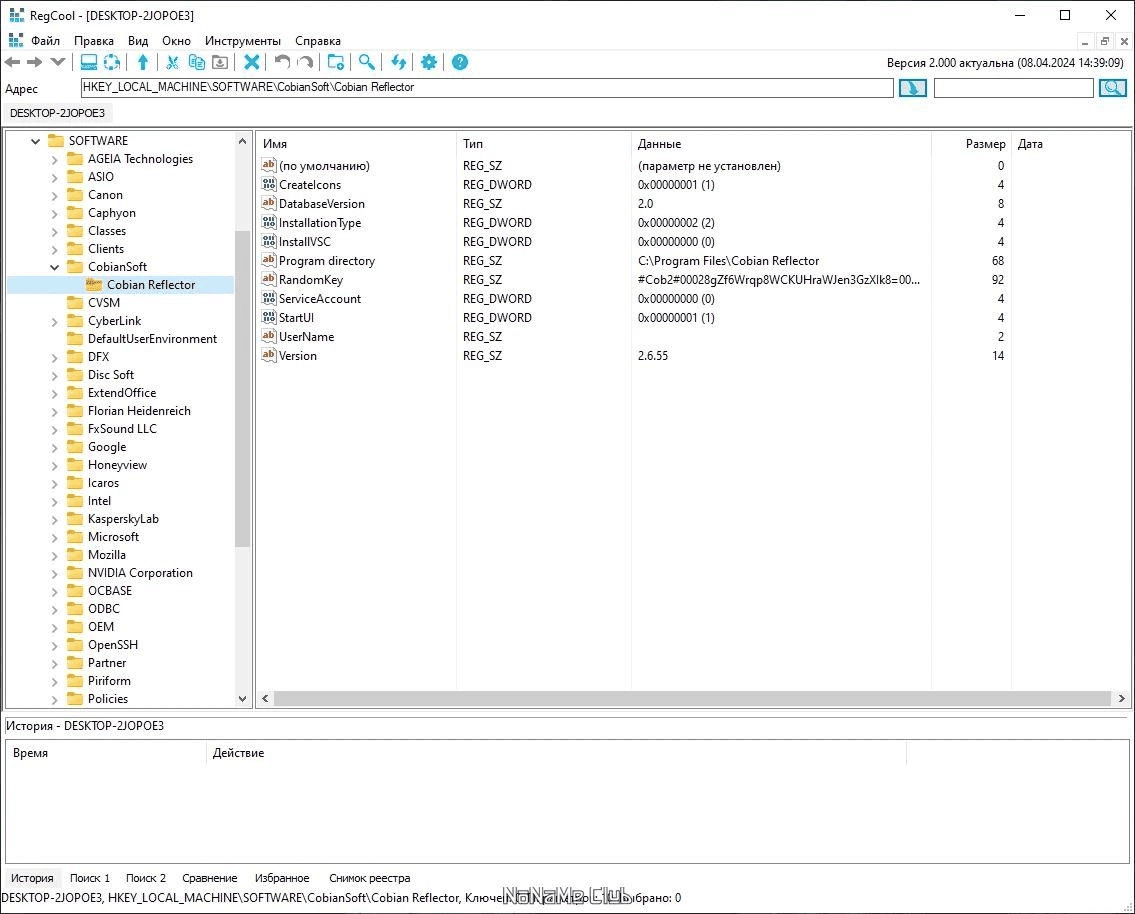The width and height of the screenshot is (1135, 914).
Task: Open the Вид menu
Action: click(x=138, y=41)
